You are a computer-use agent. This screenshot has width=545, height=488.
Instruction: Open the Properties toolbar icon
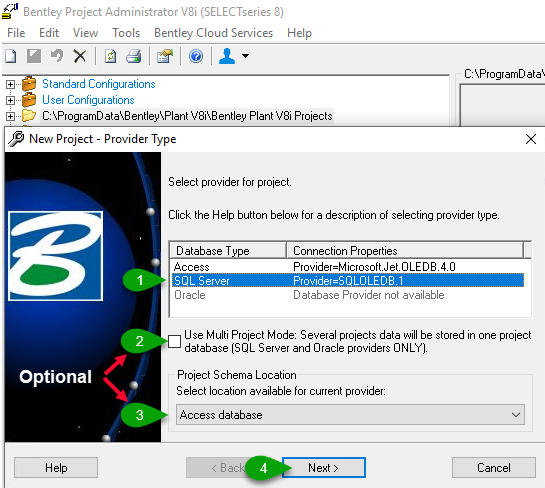pyautogui.click(x=165, y=56)
